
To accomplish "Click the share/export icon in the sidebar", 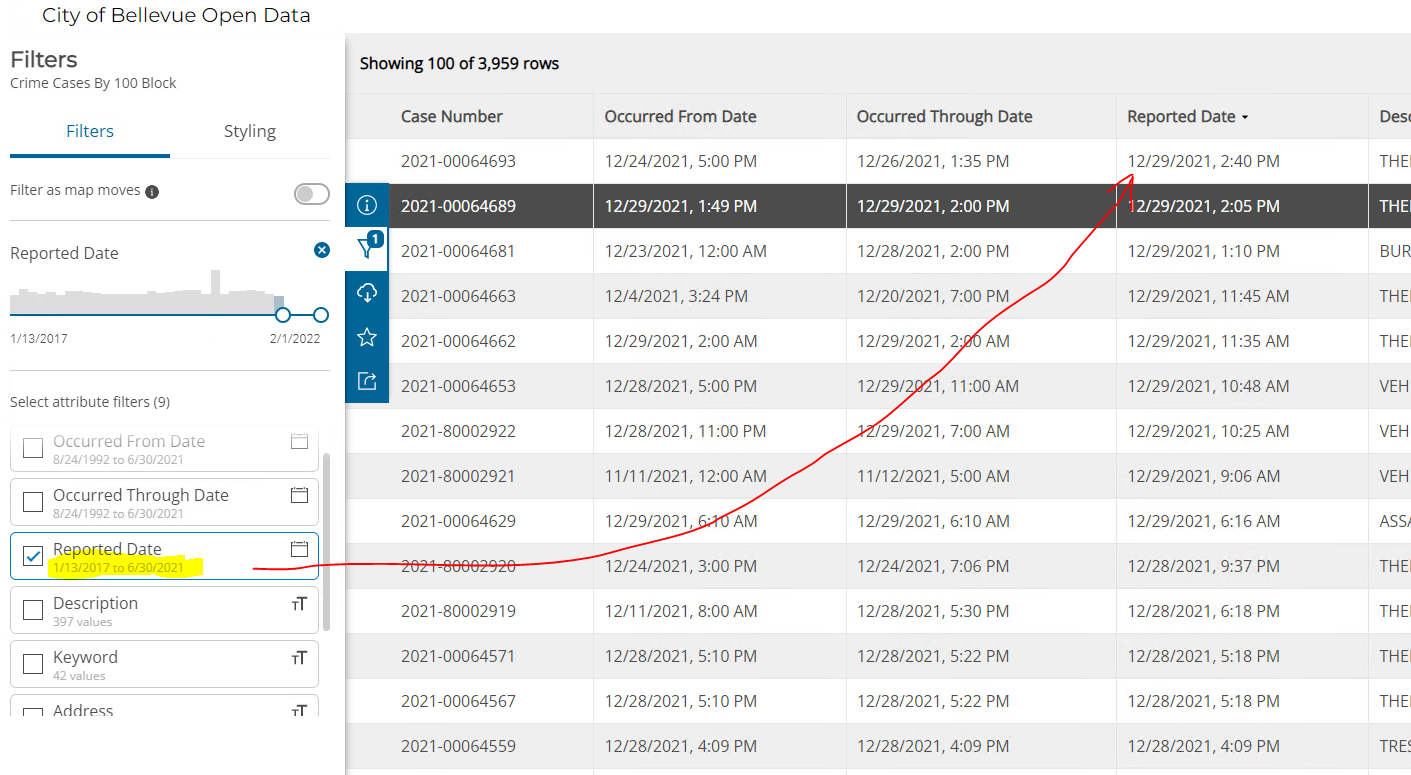I will [x=367, y=380].
